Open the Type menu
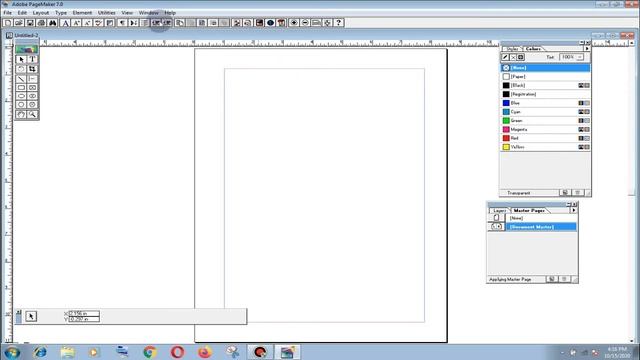The height and width of the screenshot is (360, 640). (x=61, y=13)
